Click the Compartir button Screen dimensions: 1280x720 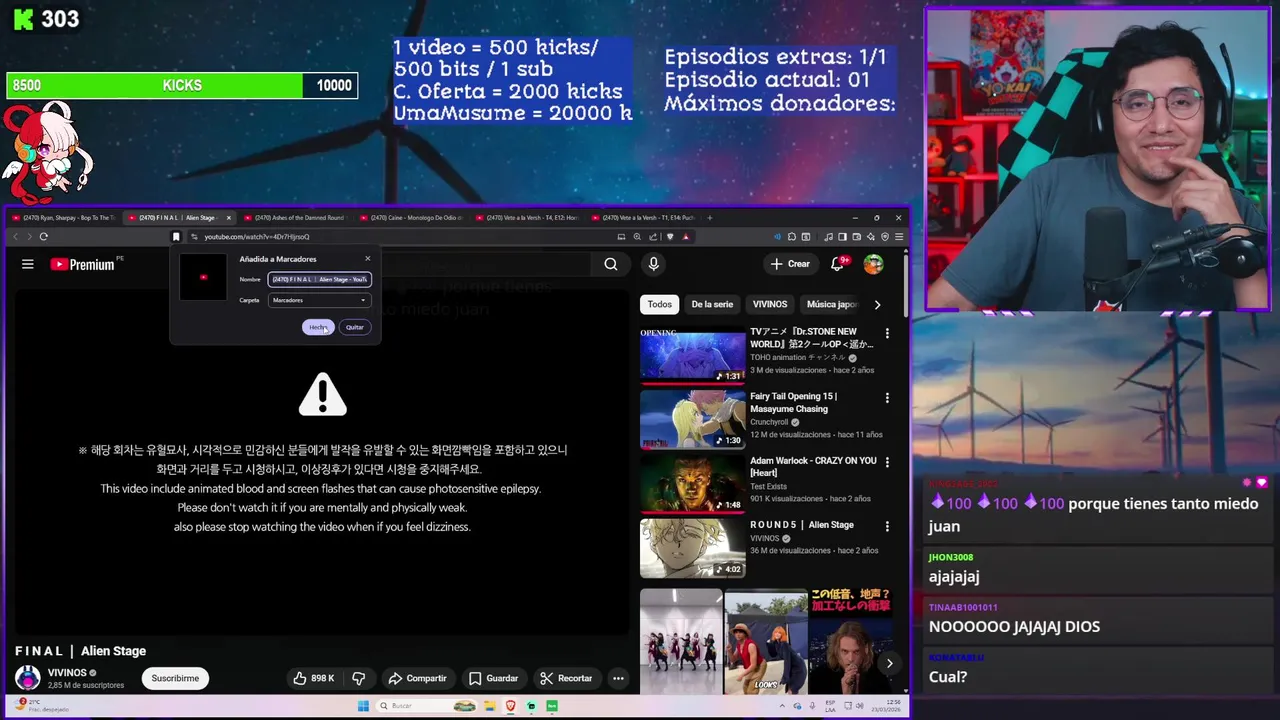418,678
